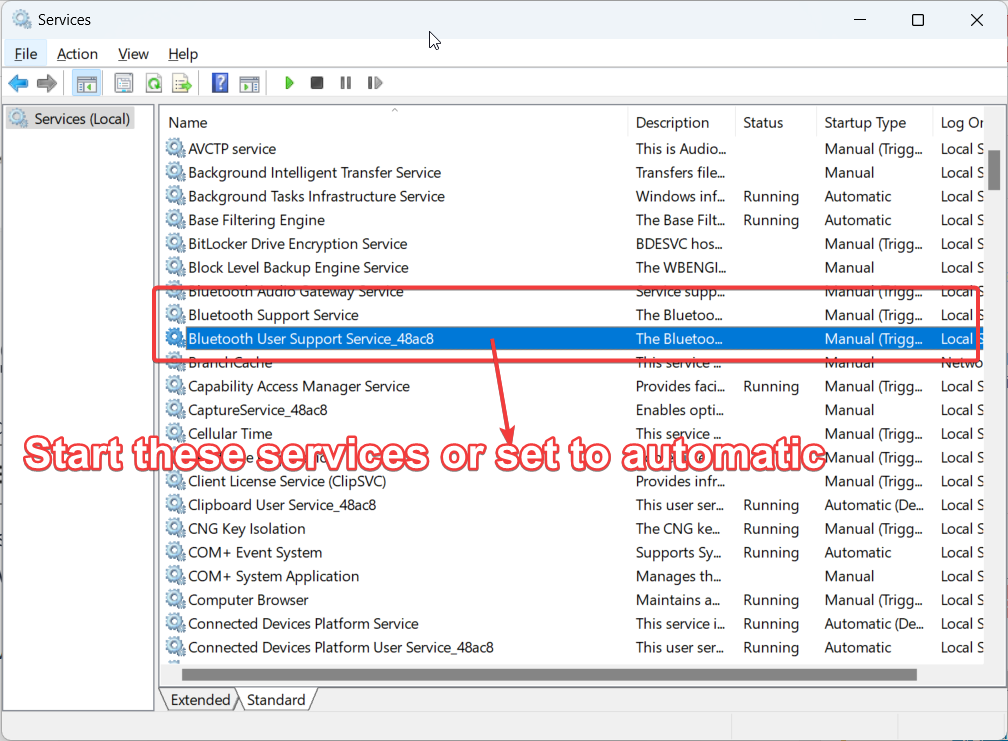The height and width of the screenshot is (741, 1008).
Task: Select Services (Local) in left tree
Action: [x=81, y=119]
